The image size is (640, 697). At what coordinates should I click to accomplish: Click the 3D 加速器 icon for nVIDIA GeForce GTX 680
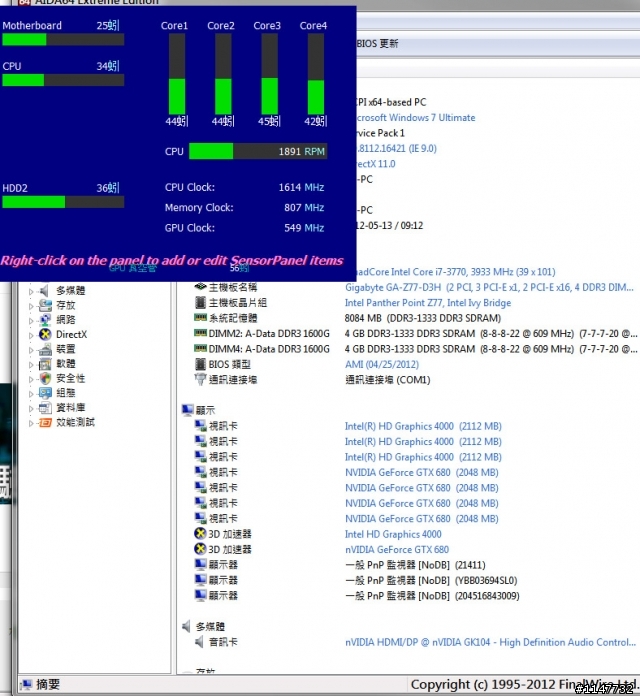click(200, 549)
